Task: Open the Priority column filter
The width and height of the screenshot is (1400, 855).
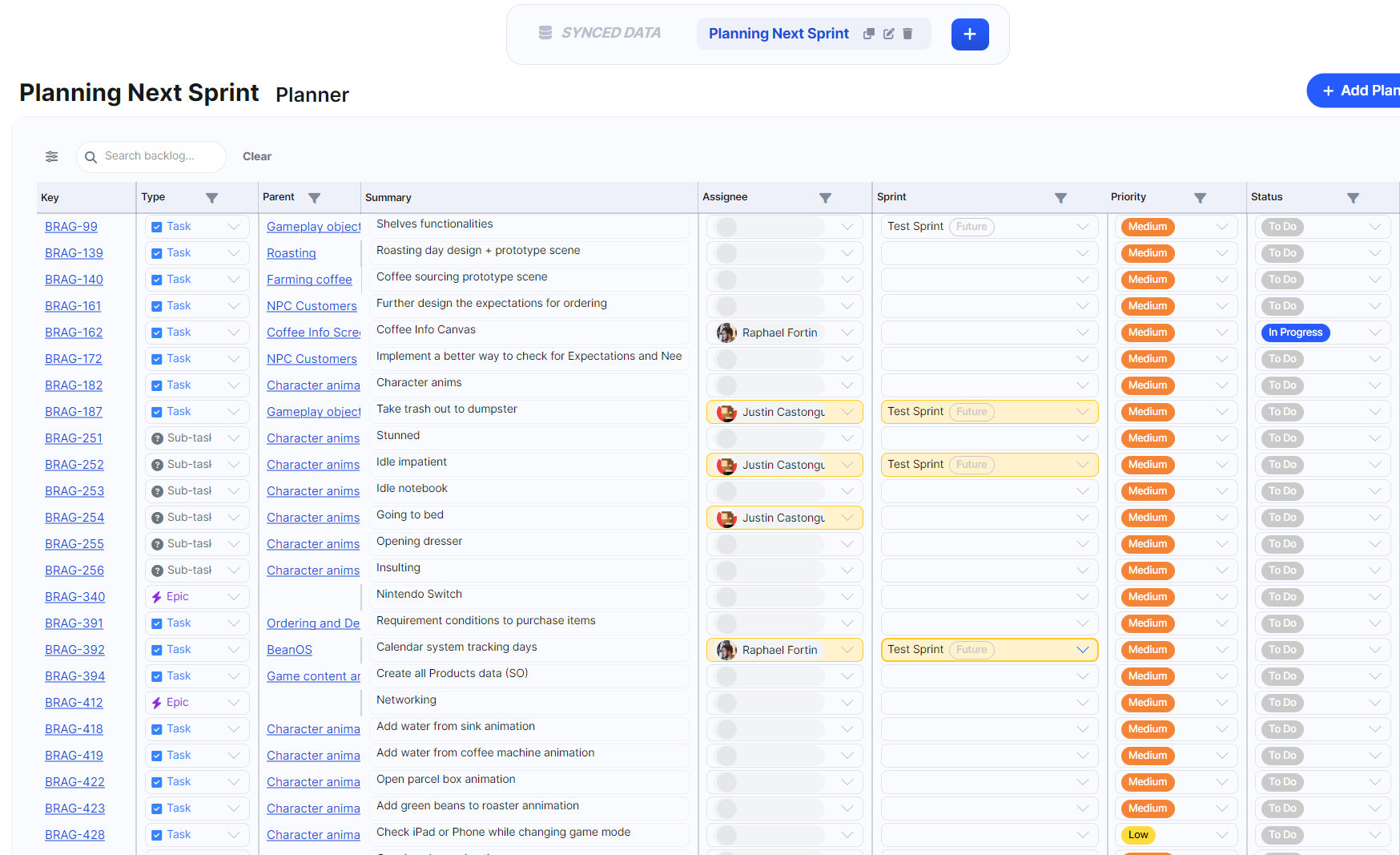Action: pos(1200,198)
